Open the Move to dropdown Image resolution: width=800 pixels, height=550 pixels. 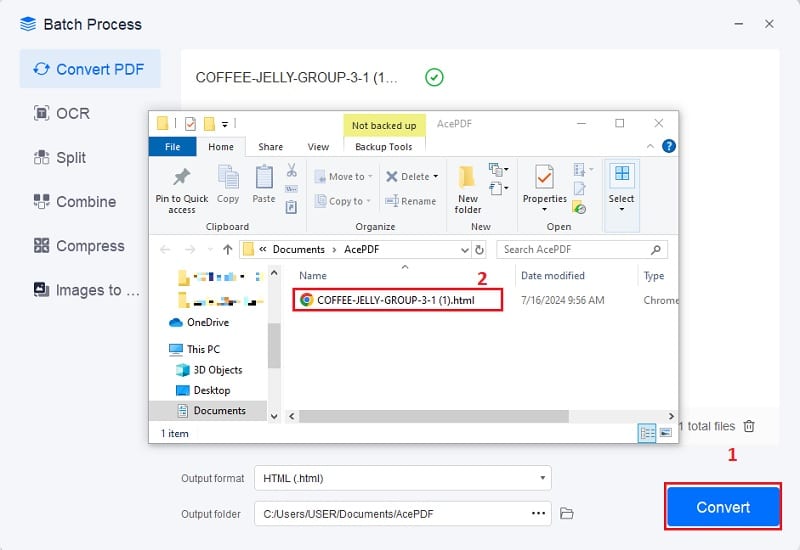tap(343, 177)
